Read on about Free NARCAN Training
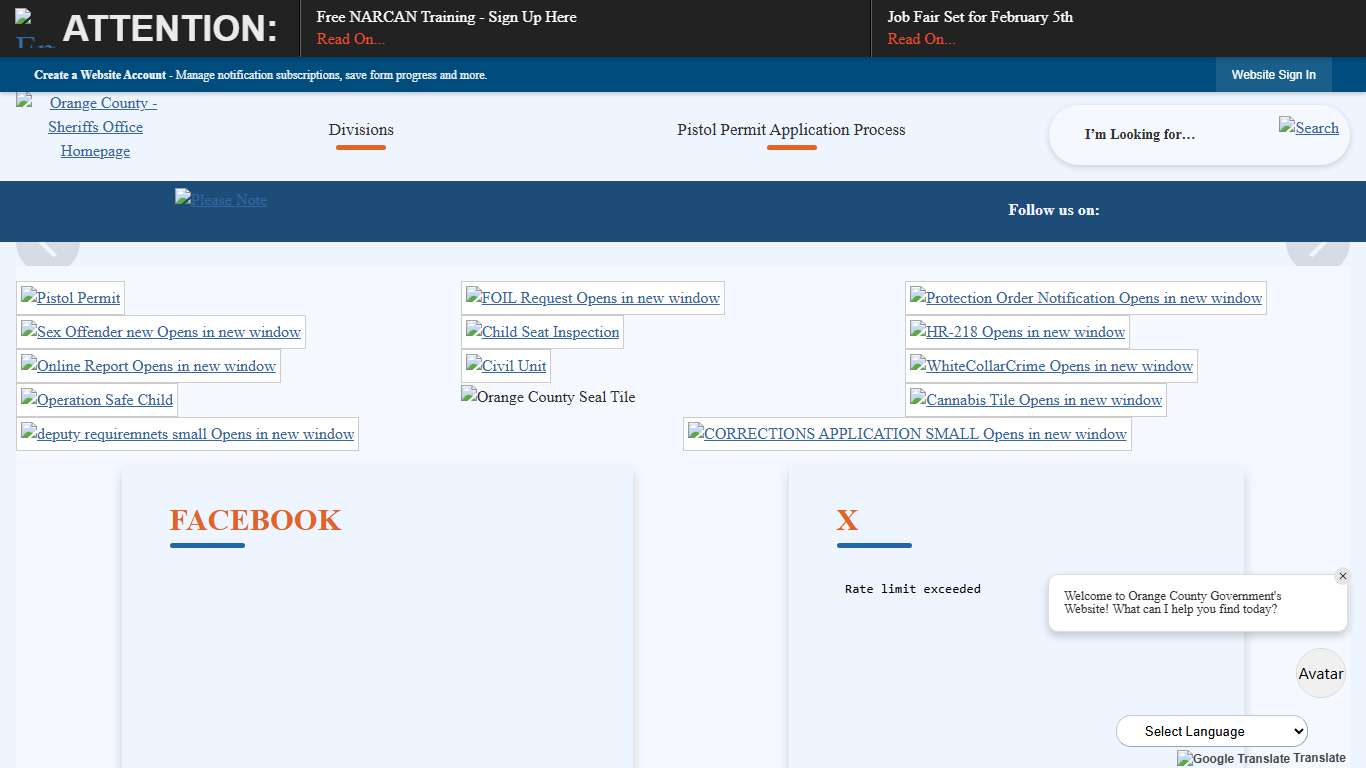The image size is (1366, 768). click(x=351, y=39)
